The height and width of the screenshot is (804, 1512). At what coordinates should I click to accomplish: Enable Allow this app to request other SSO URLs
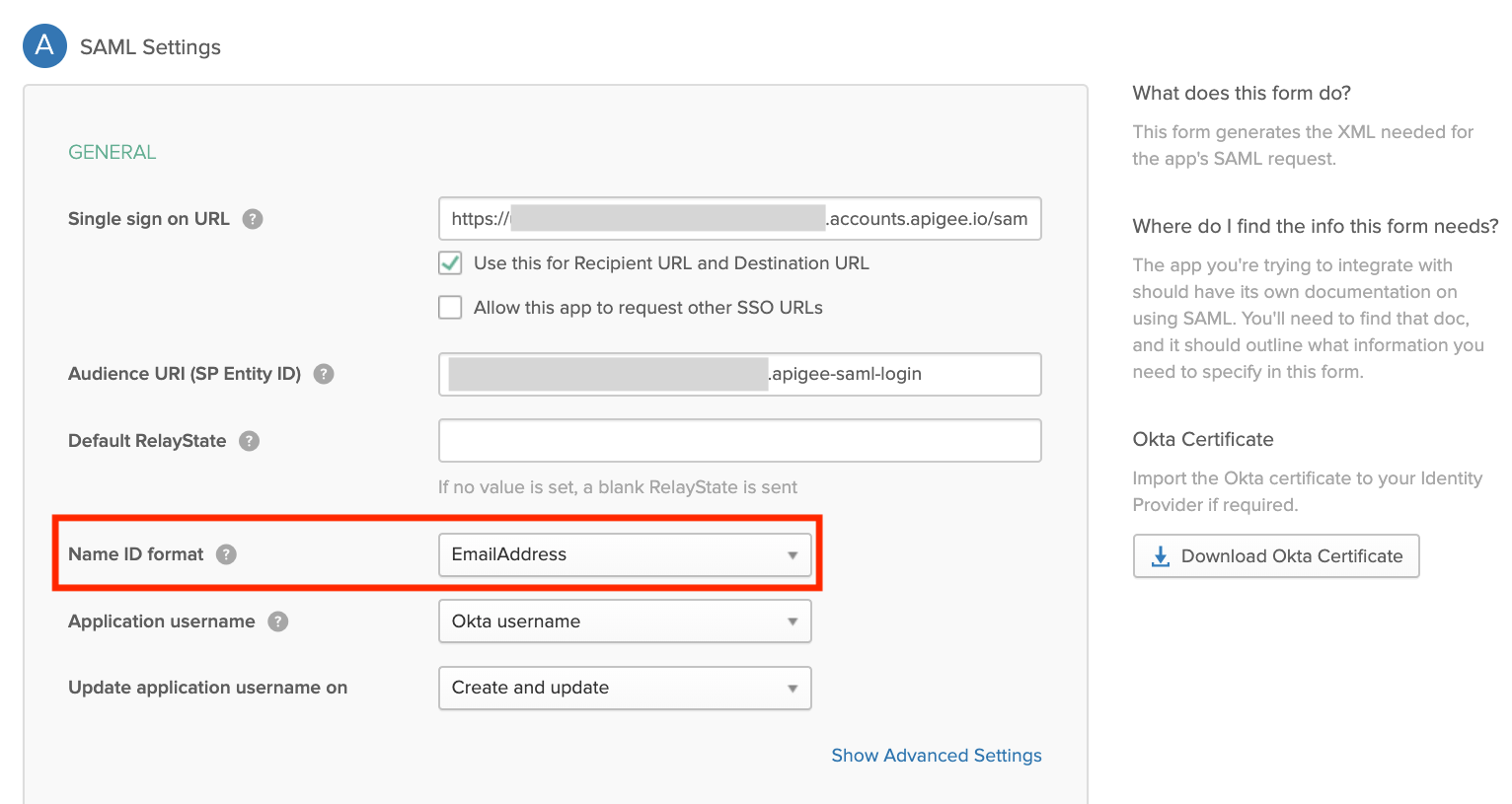450,308
